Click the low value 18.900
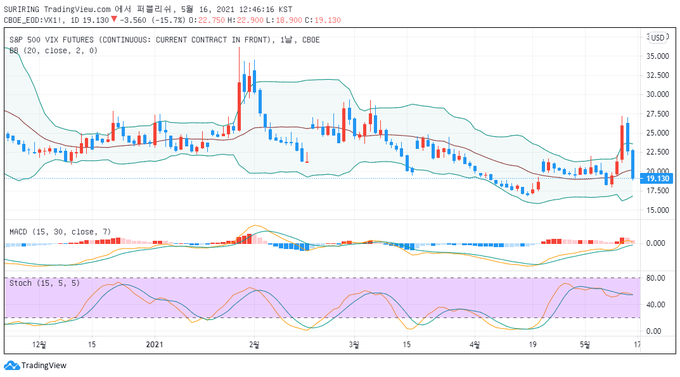The image size is (680, 377). 289,20
